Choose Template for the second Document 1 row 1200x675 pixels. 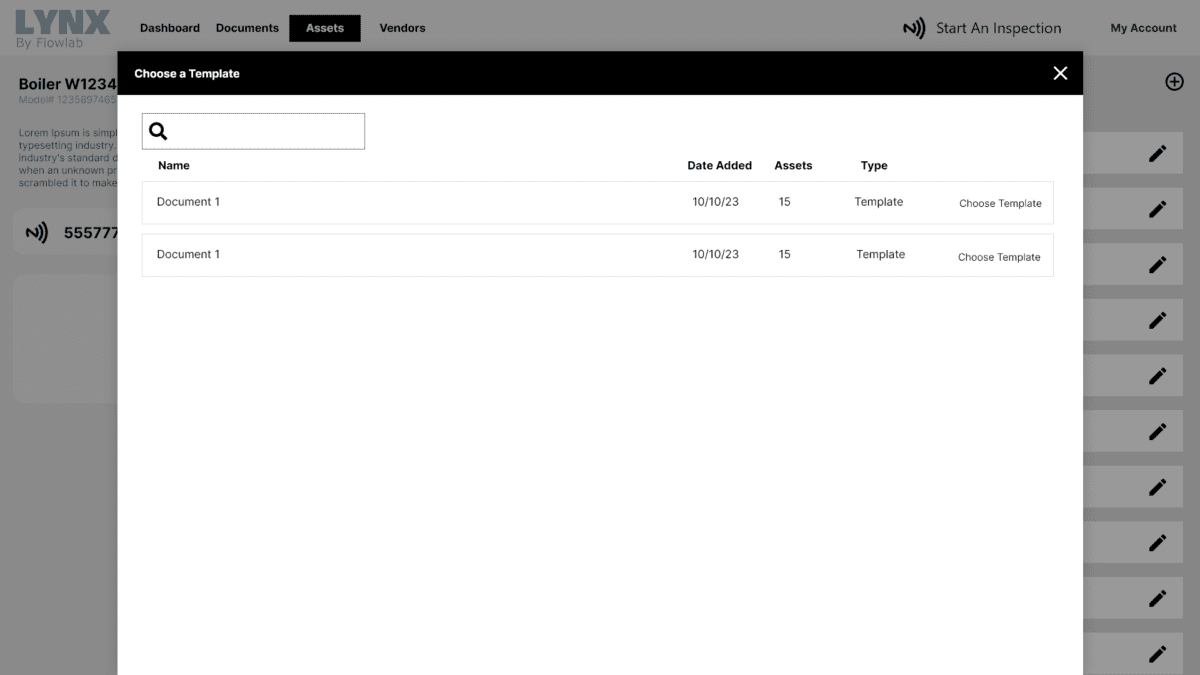999,257
